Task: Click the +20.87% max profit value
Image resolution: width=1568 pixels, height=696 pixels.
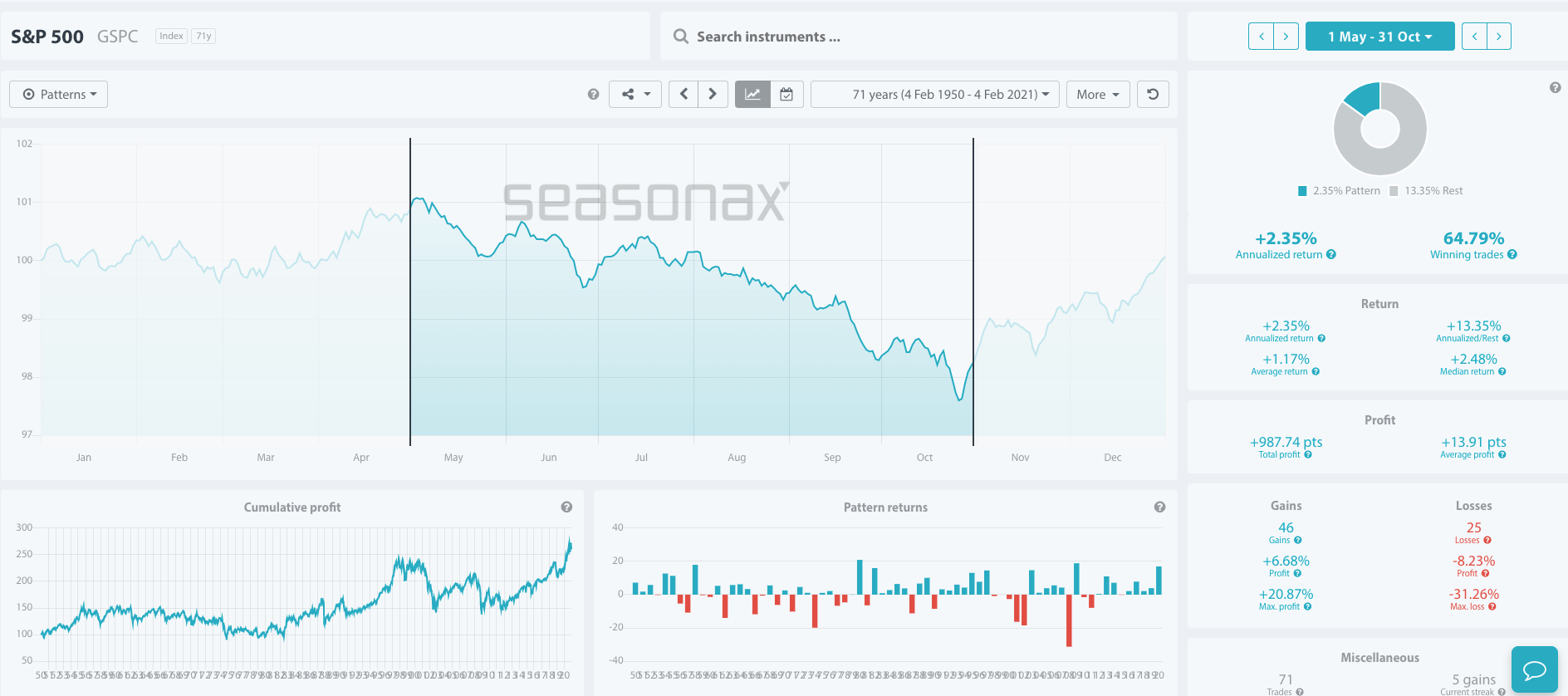Action: [1286, 594]
